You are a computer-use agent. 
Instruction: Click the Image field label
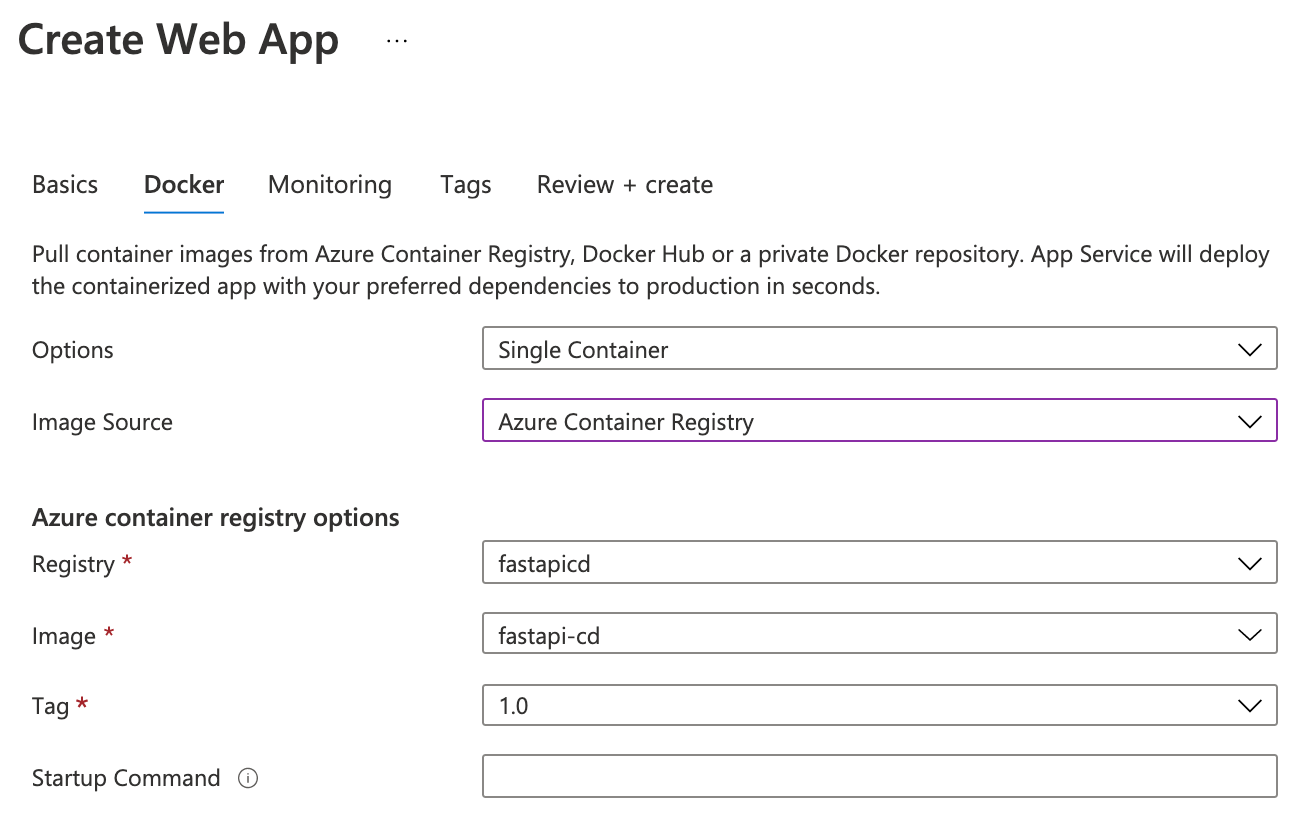tap(64, 636)
